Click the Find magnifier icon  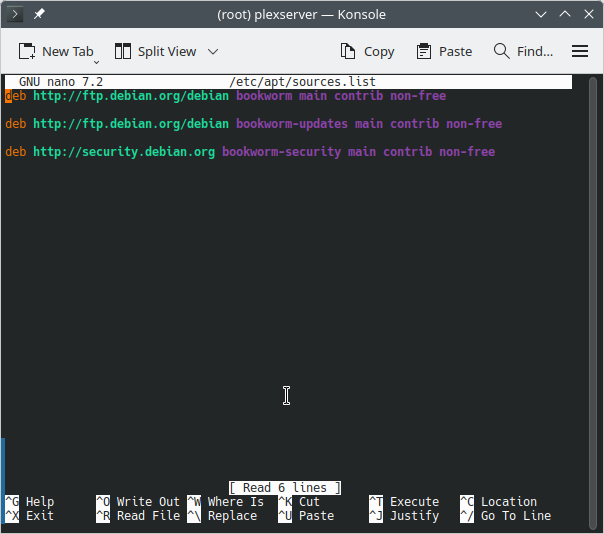(502, 51)
